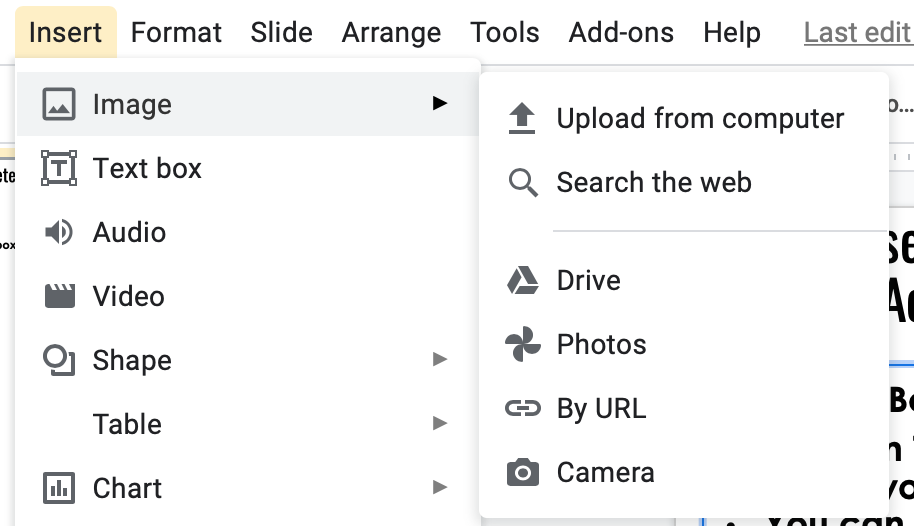Open the Format menu

pyautogui.click(x=176, y=32)
